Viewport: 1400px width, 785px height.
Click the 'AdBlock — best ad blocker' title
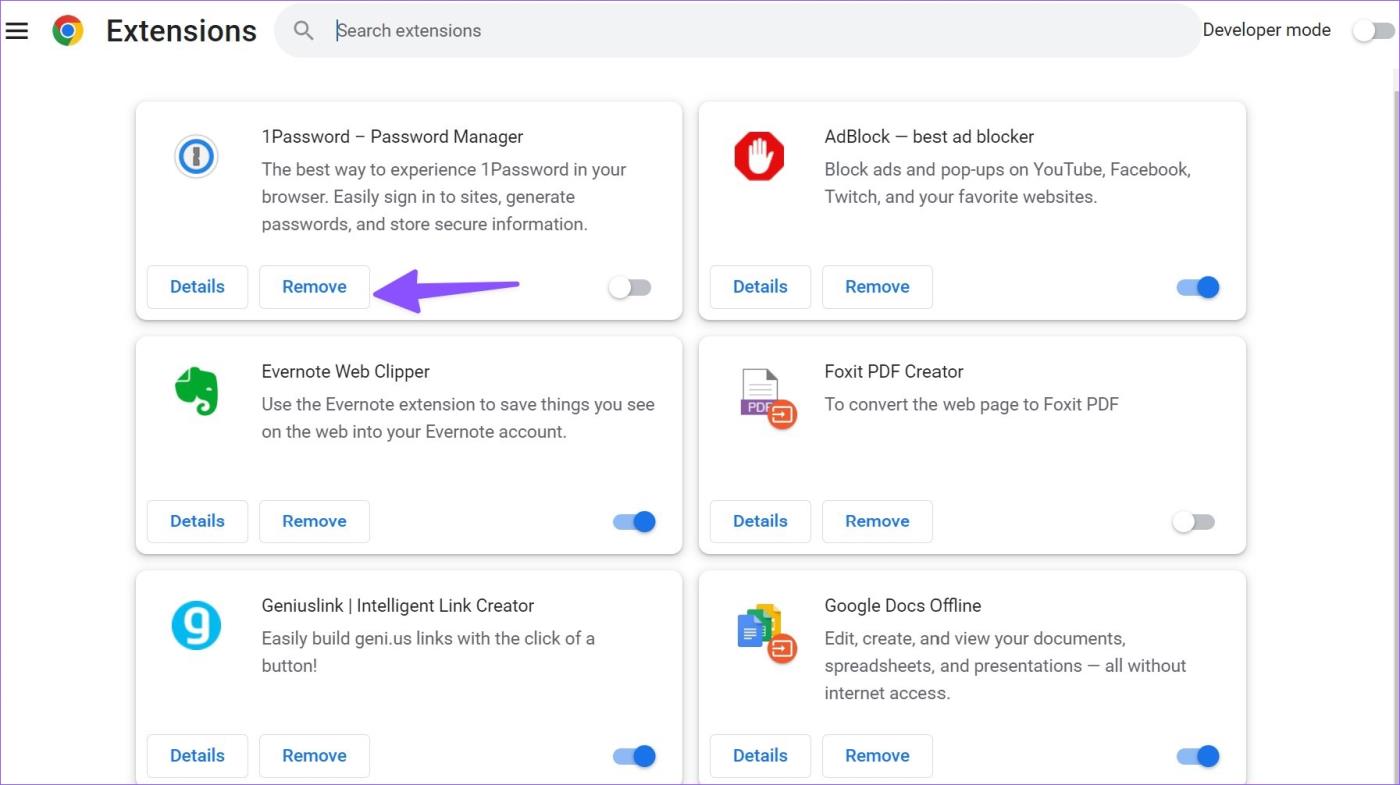929,137
